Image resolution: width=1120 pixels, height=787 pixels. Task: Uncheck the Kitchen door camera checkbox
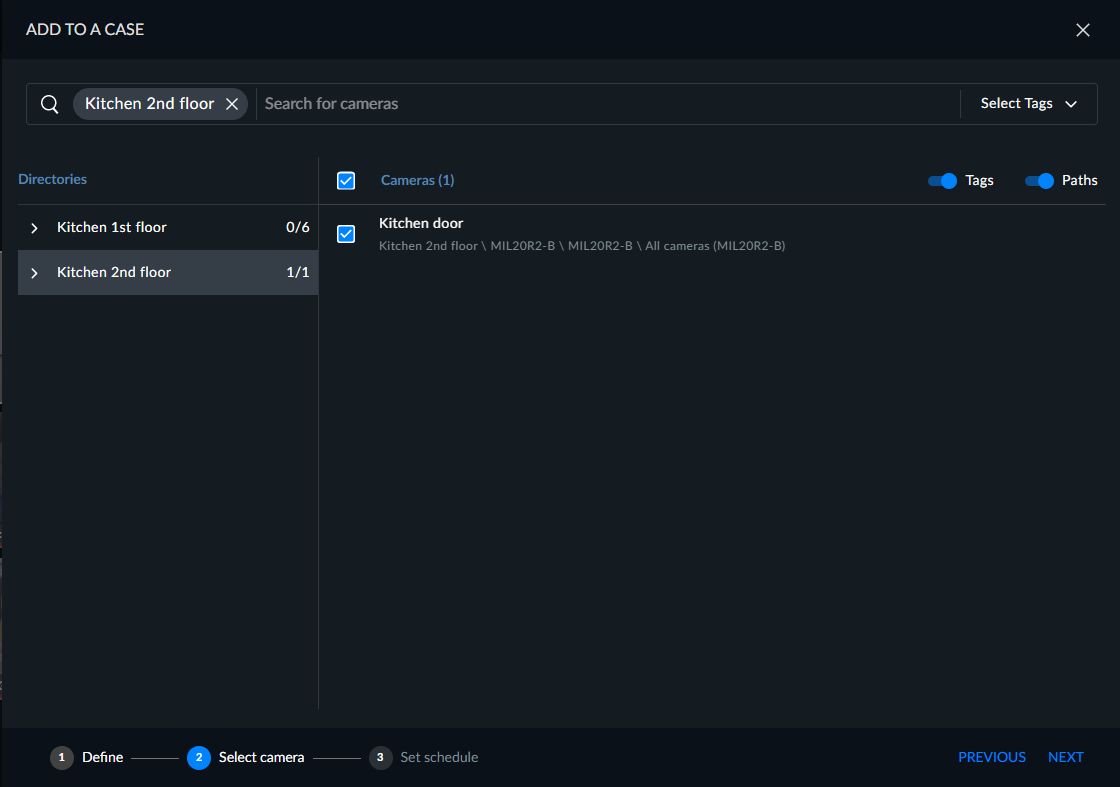[346, 234]
